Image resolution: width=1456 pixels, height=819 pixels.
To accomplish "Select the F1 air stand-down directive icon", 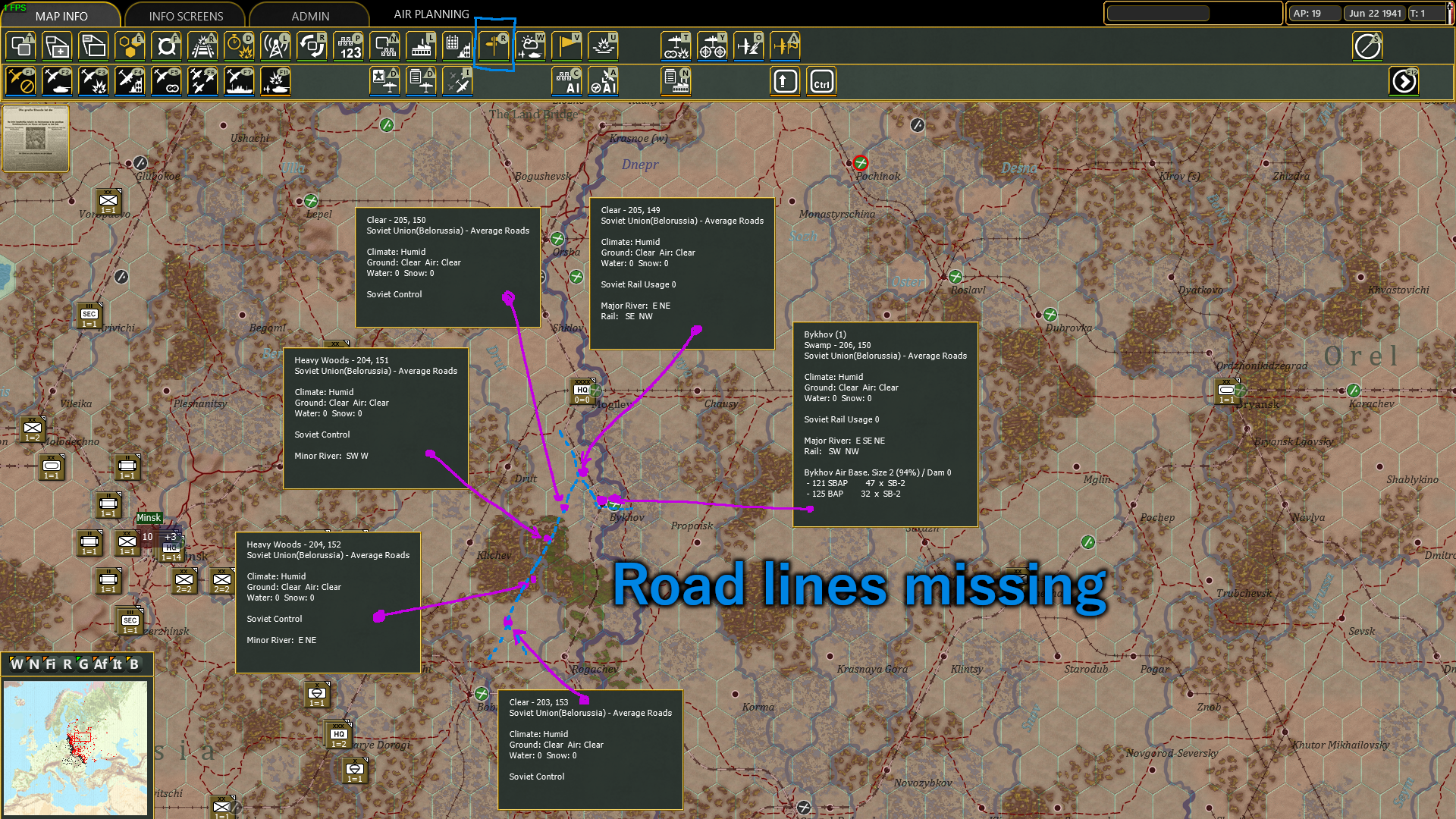I will click(x=20, y=81).
